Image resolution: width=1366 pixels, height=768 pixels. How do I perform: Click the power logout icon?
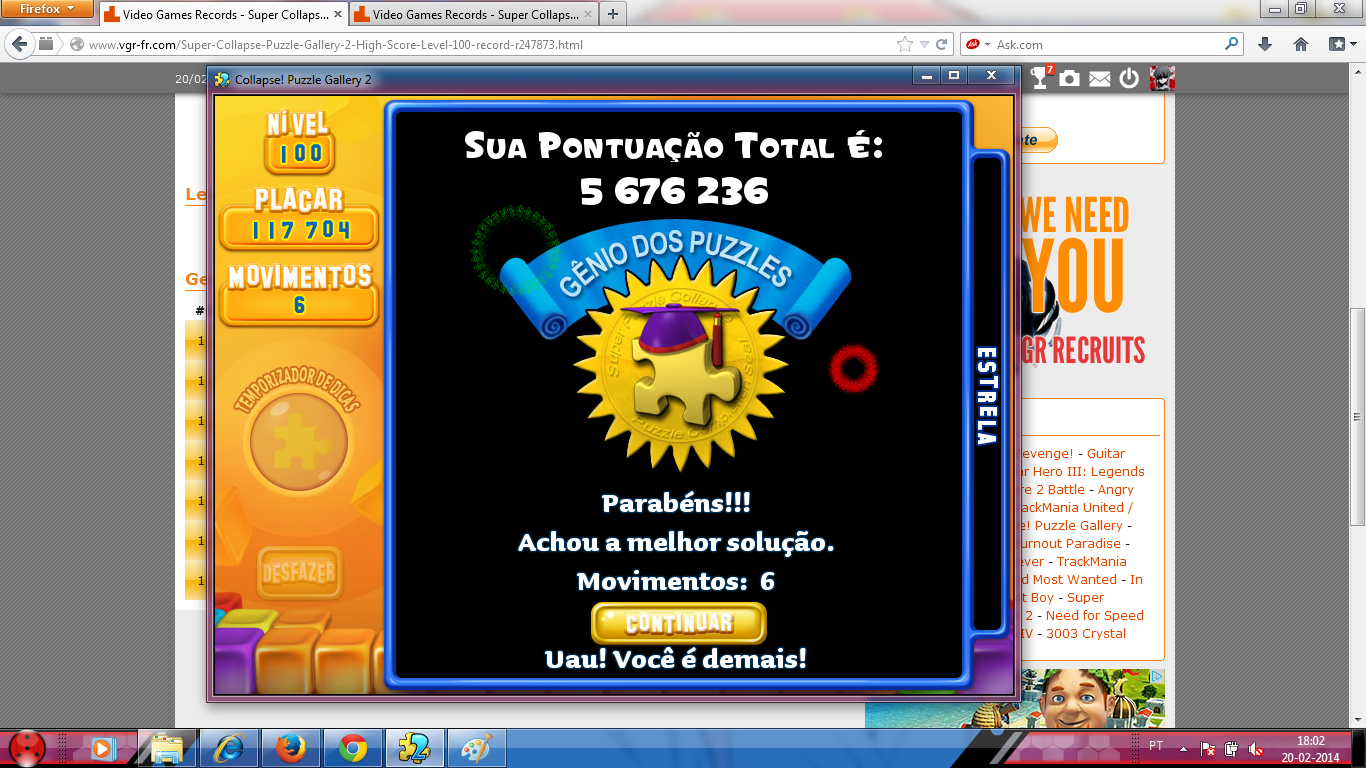pyautogui.click(x=1129, y=78)
